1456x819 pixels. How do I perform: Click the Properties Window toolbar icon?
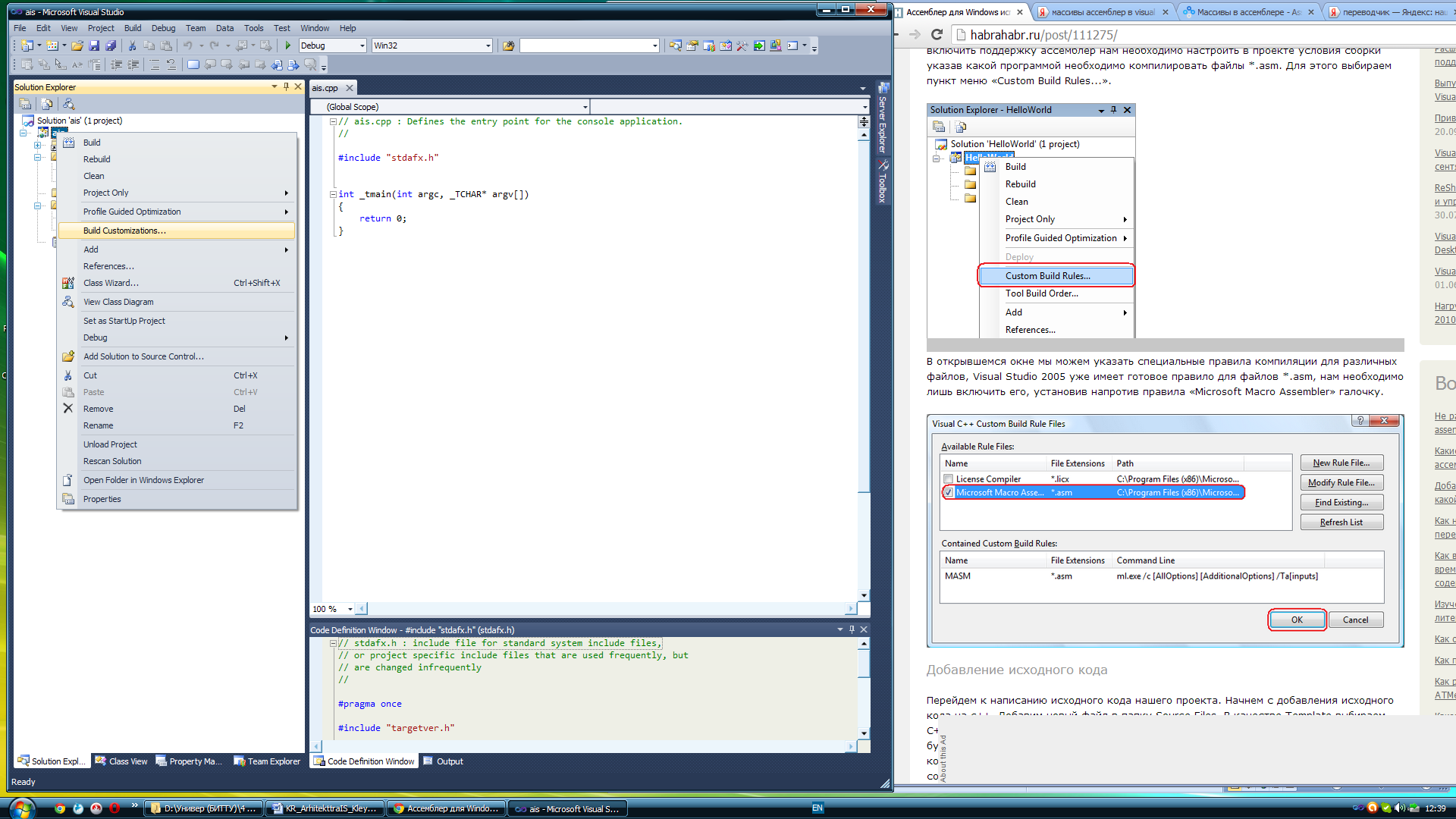pyautogui.click(x=692, y=45)
